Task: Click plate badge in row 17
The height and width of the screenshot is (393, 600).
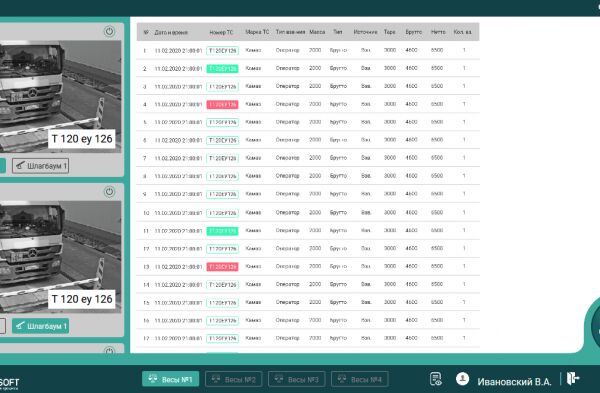Action: (222, 338)
